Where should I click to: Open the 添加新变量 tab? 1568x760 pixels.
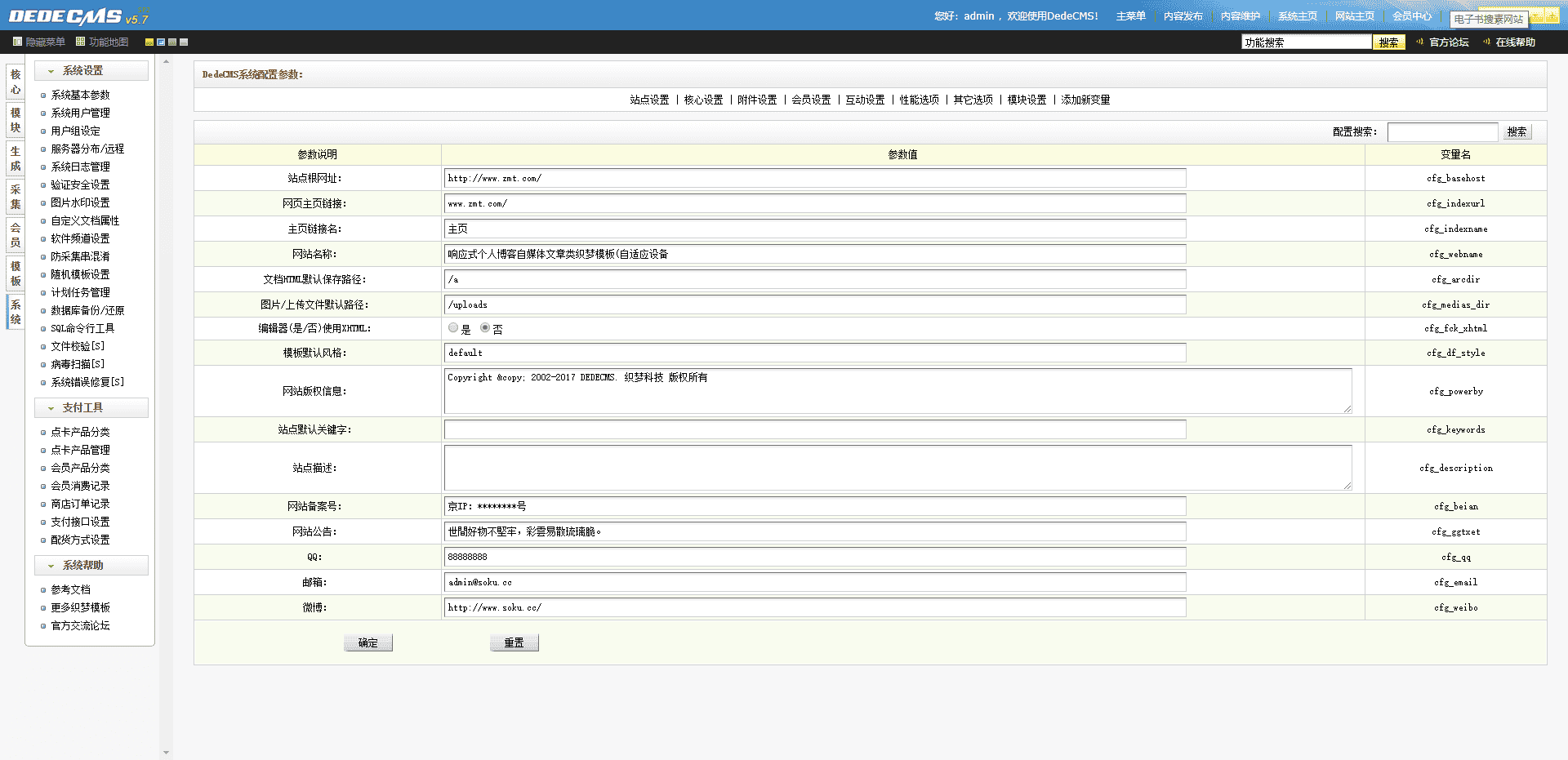[x=1085, y=100]
